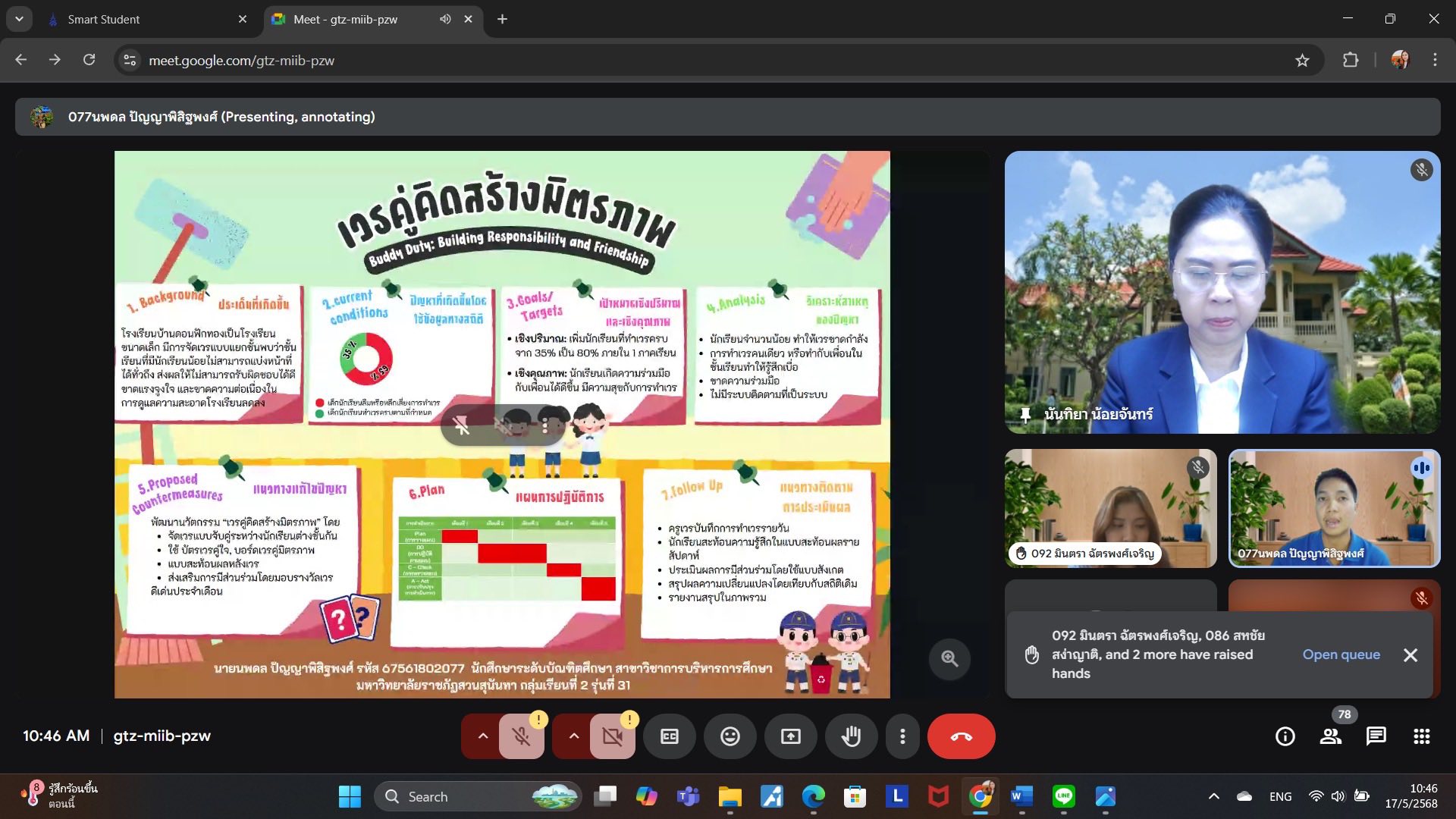This screenshot has height=819, width=1456.
Task: Leave the call with red hang-up button
Action: (961, 736)
